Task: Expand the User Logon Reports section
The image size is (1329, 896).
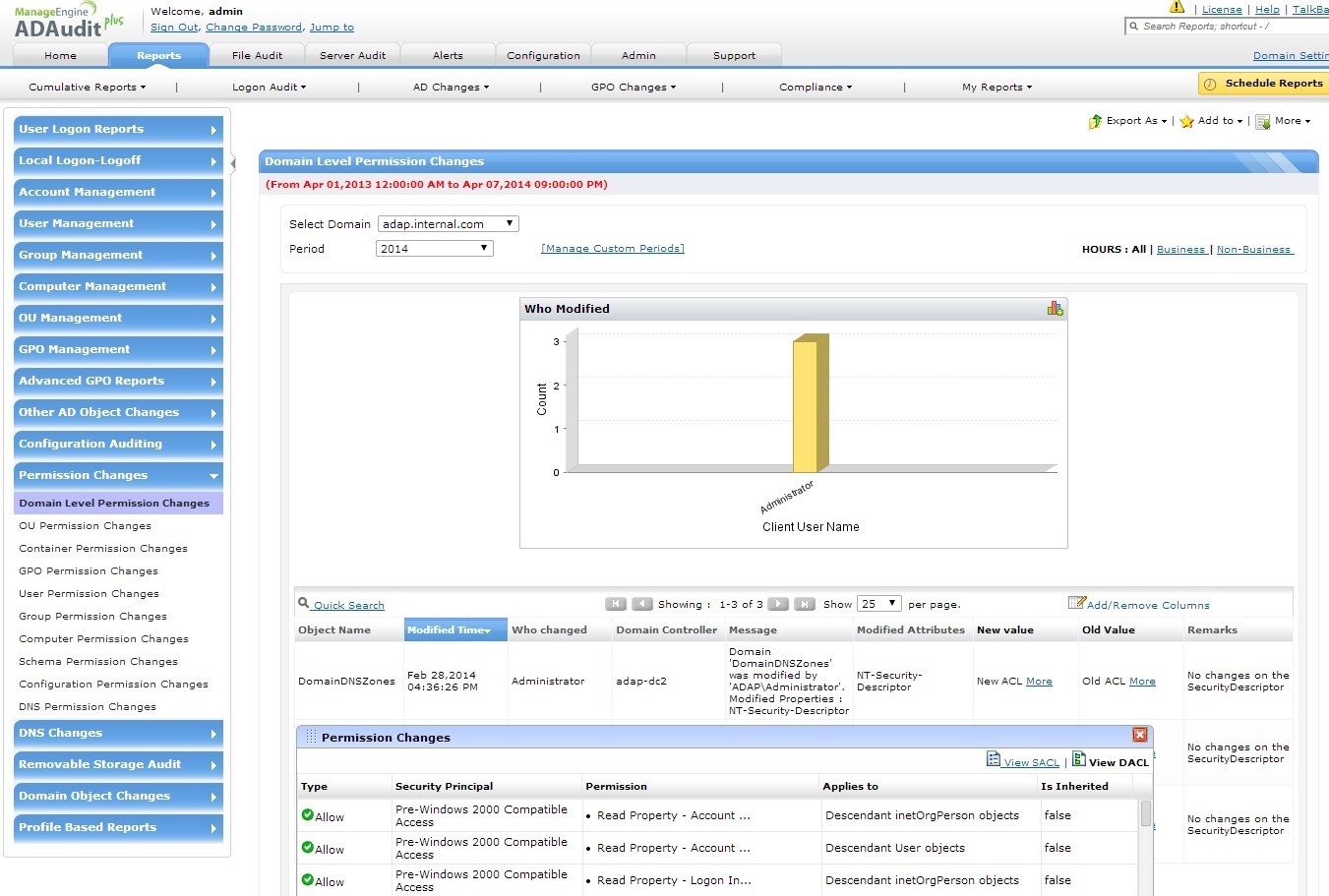Action: tap(118, 129)
